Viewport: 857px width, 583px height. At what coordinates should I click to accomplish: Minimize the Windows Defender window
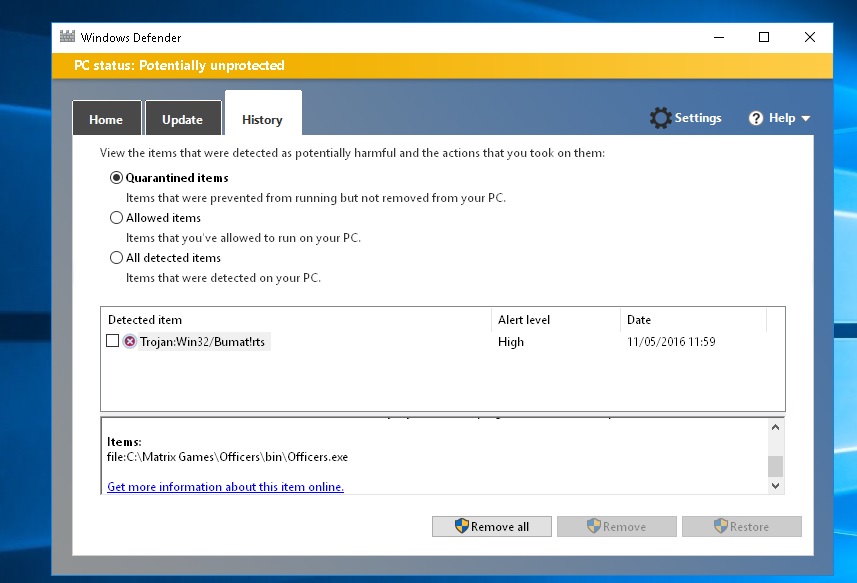(719, 37)
